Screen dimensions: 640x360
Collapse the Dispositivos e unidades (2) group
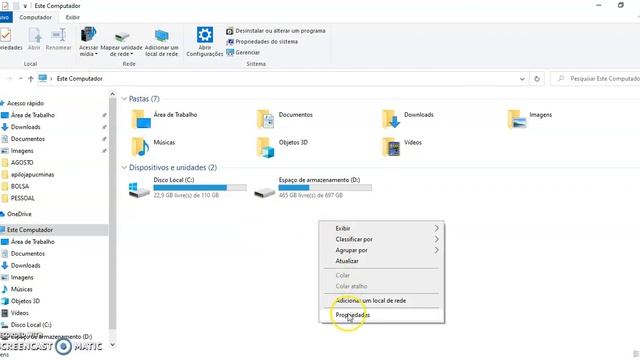click(x=124, y=167)
